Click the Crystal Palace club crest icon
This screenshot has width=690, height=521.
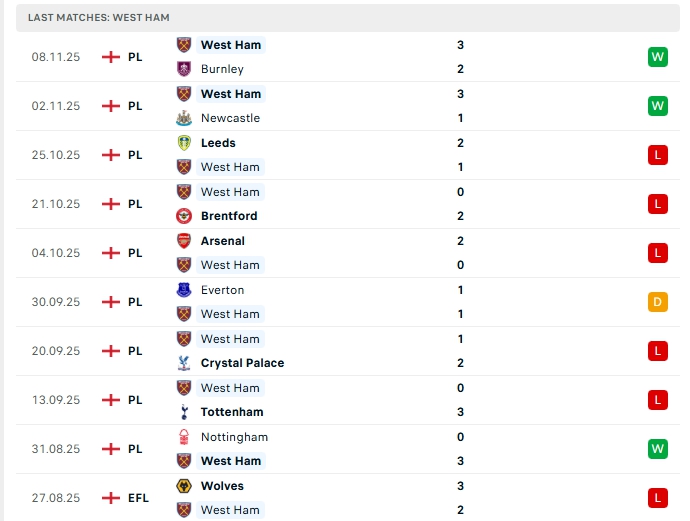[x=183, y=363]
